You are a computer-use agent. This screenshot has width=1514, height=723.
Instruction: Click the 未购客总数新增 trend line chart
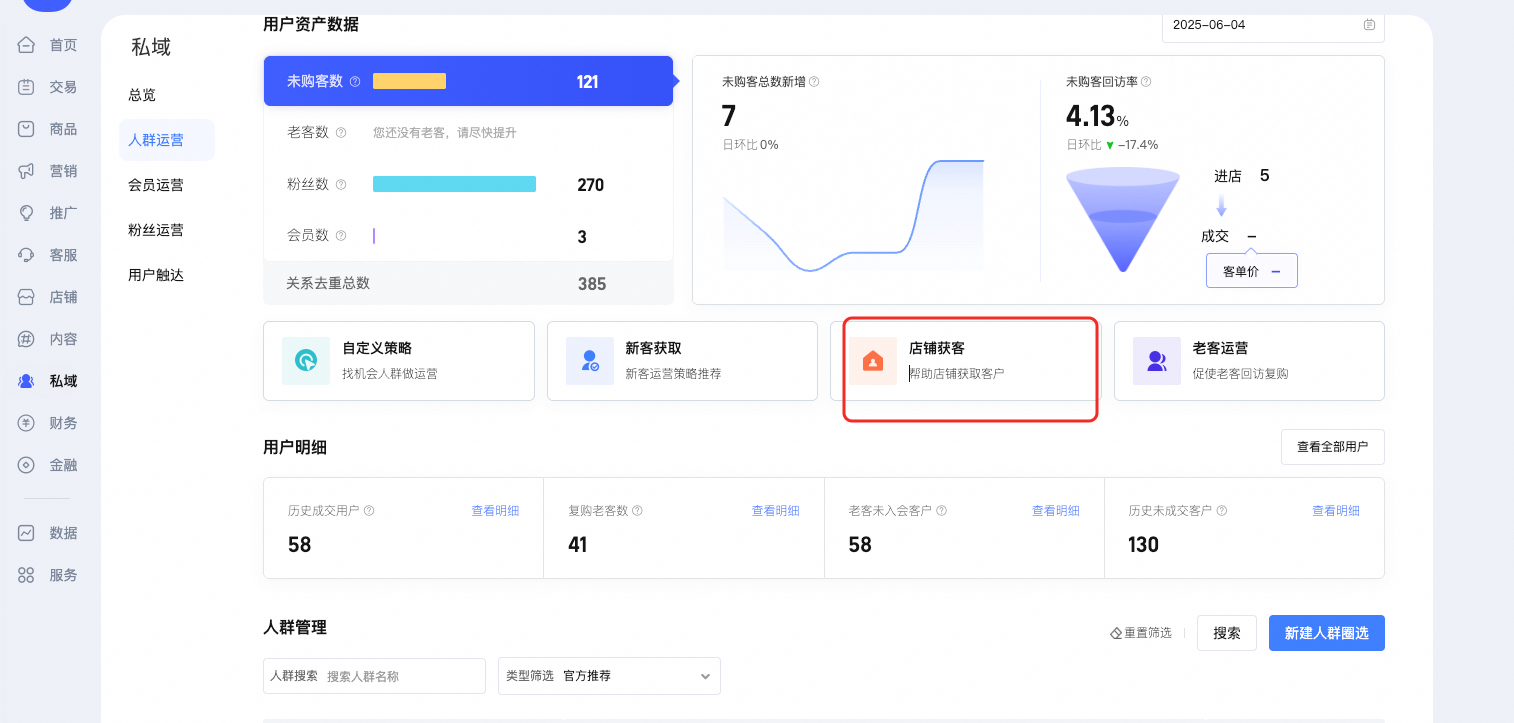853,216
